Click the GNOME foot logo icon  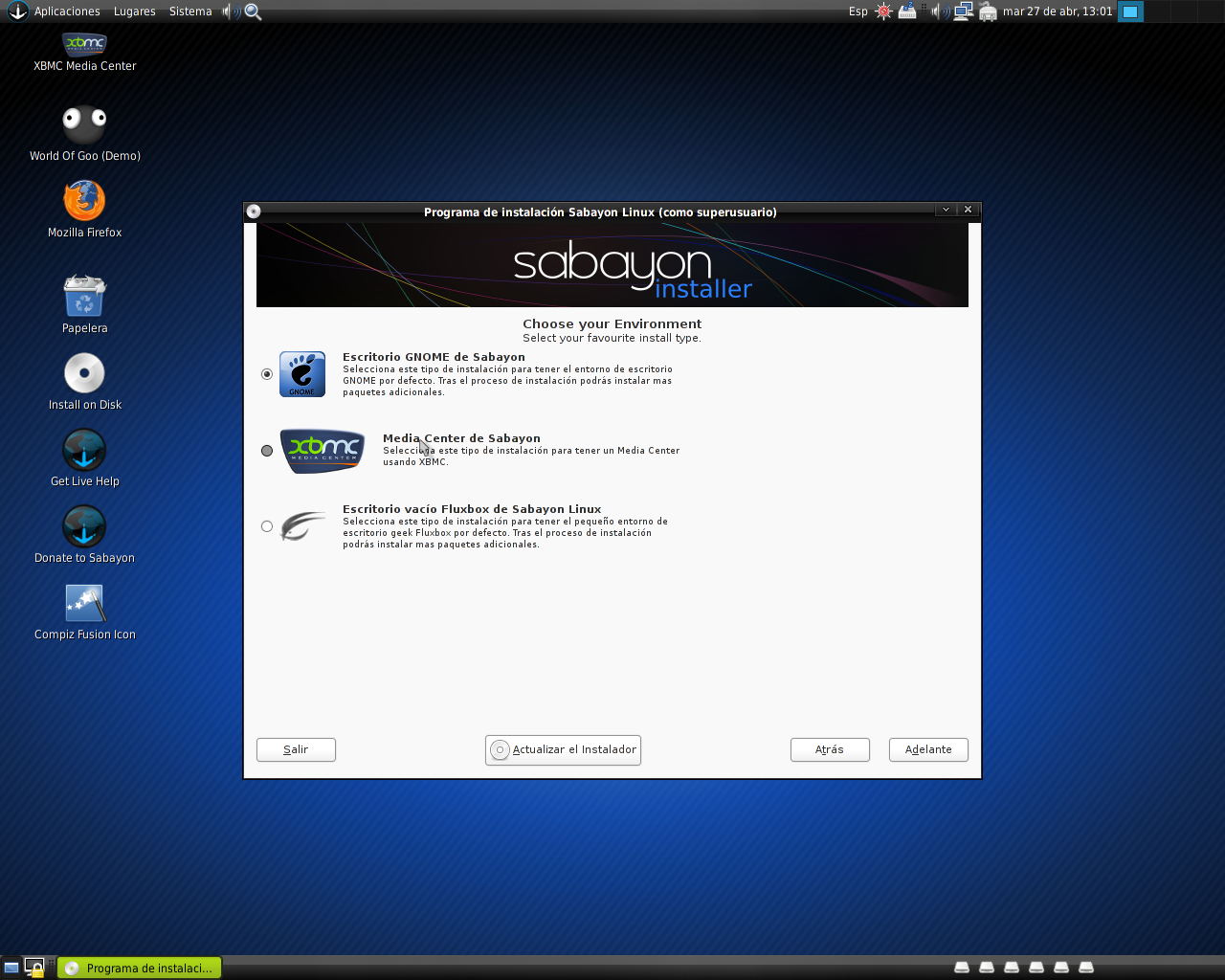pos(302,374)
